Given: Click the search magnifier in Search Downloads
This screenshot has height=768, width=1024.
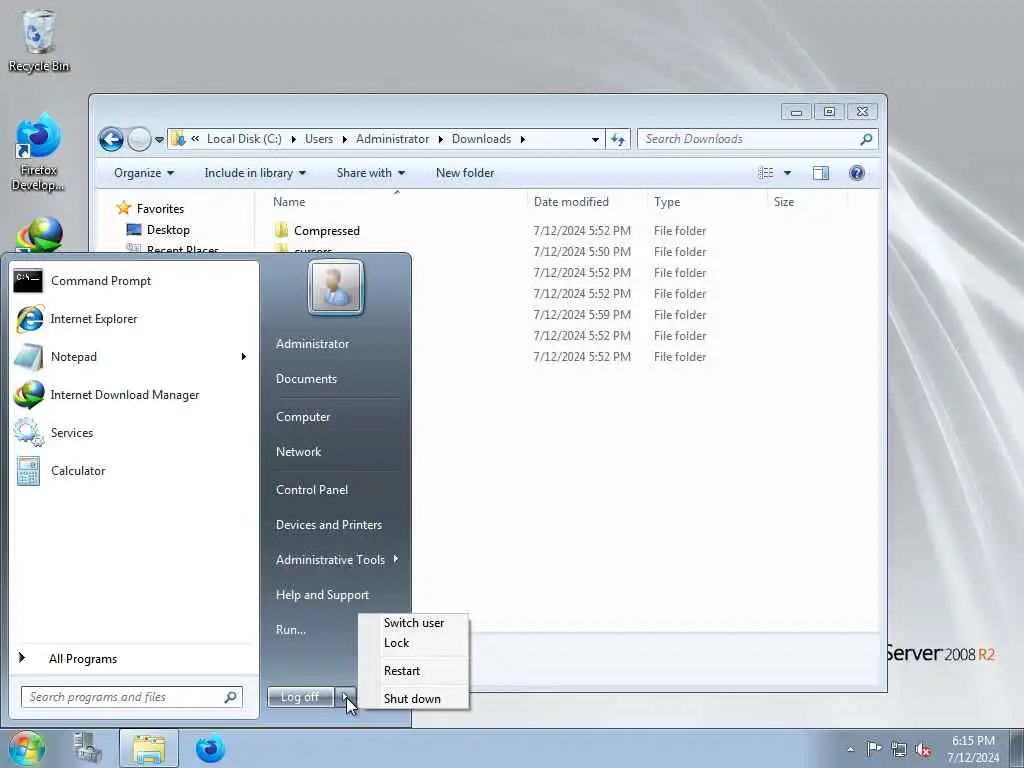Looking at the screenshot, I should (x=866, y=139).
